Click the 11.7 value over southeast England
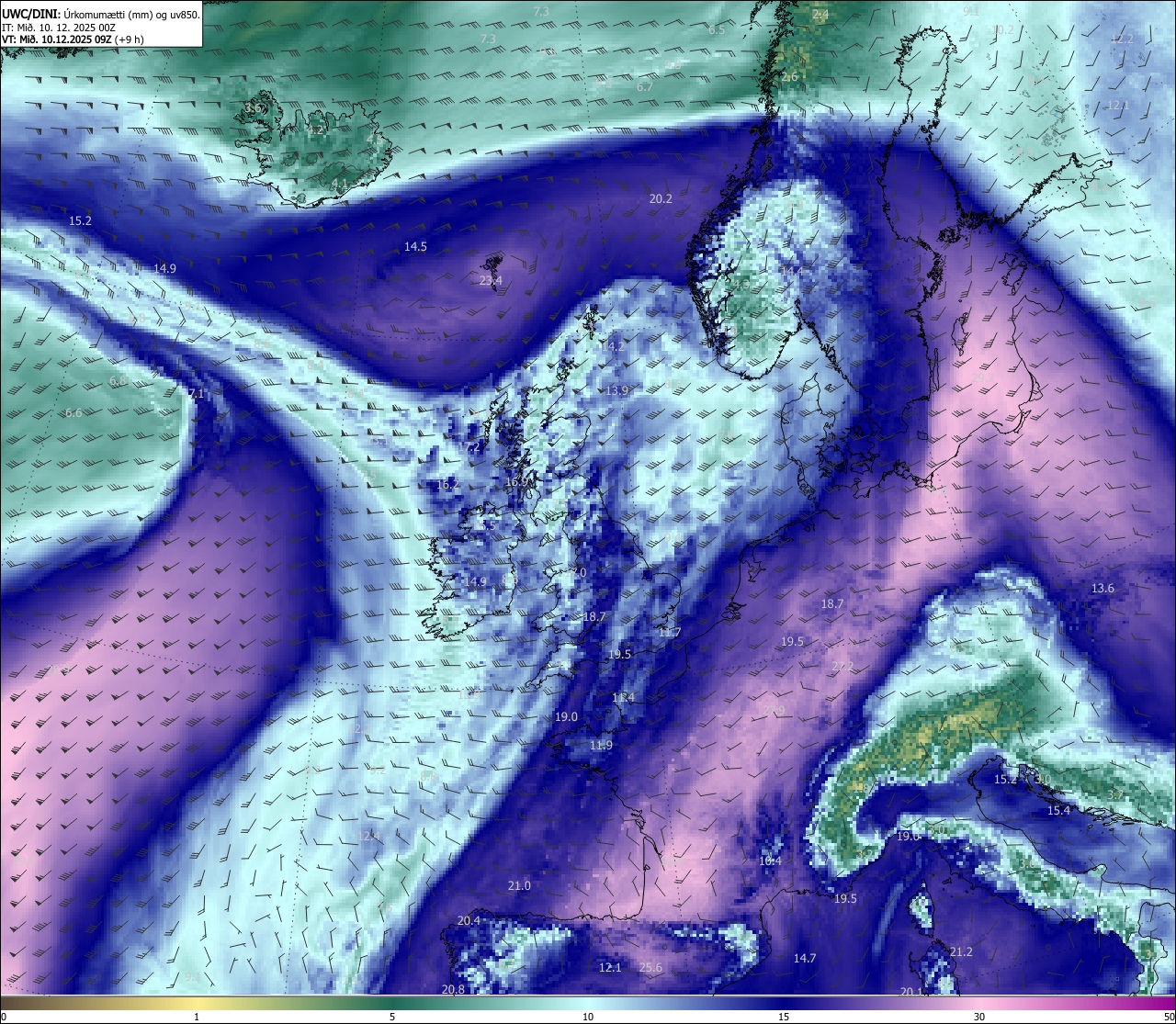Image resolution: width=1176 pixels, height=1024 pixels. pyautogui.click(x=670, y=632)
